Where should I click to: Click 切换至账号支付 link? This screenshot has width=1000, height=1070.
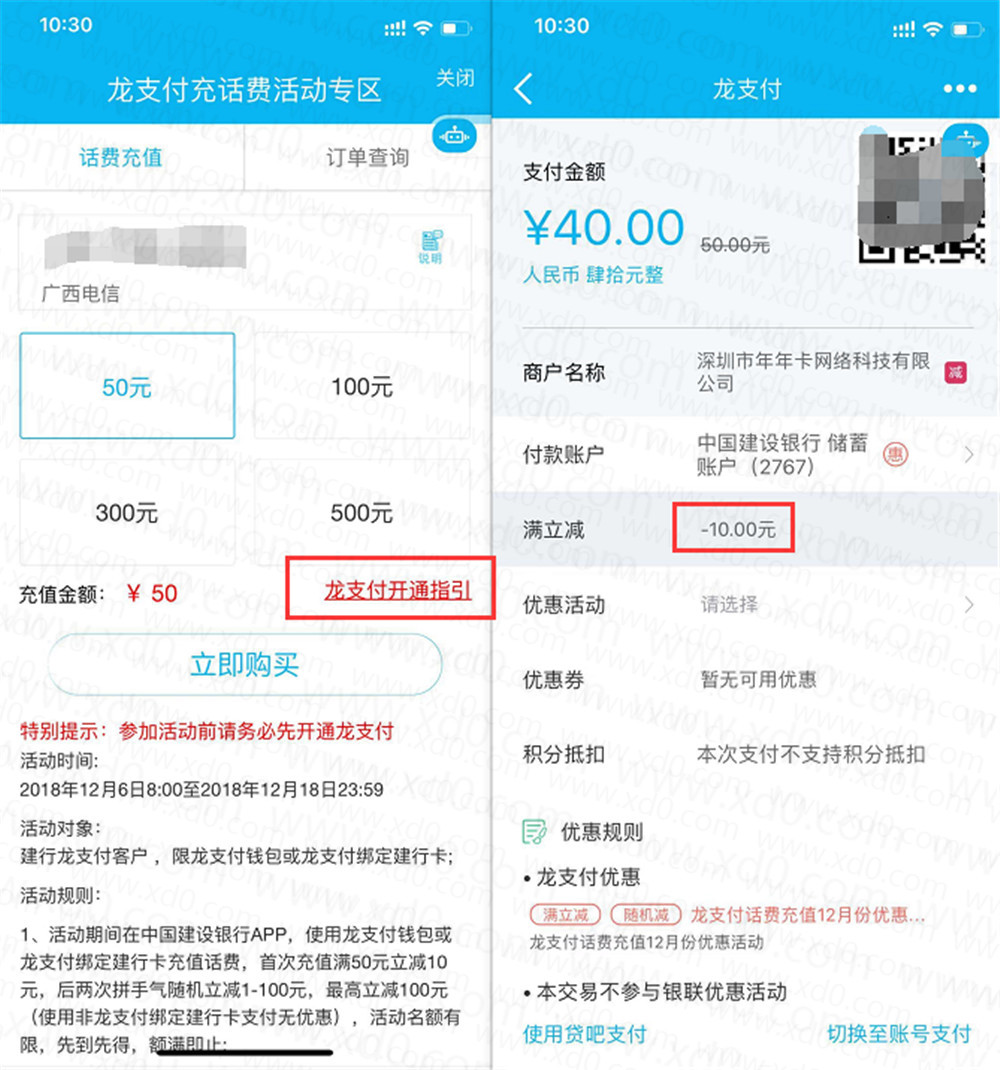coord(899,1033)
